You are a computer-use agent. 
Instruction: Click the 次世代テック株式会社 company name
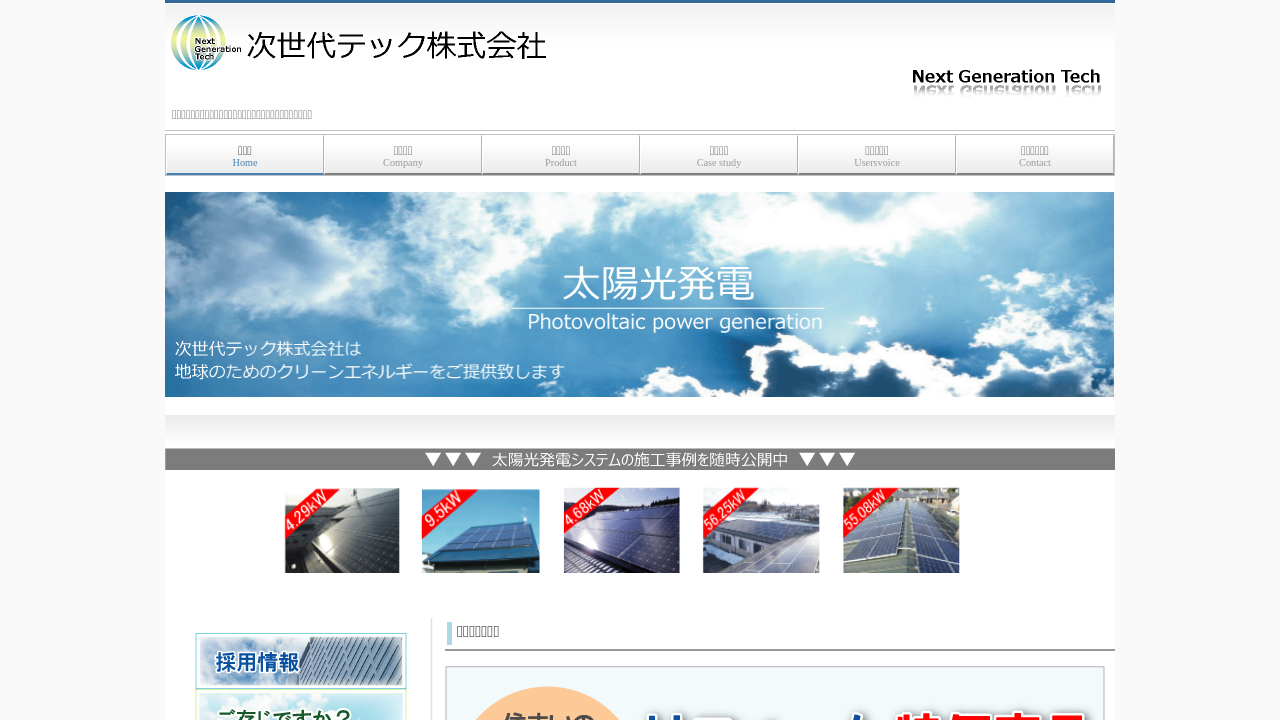(396, 46)
